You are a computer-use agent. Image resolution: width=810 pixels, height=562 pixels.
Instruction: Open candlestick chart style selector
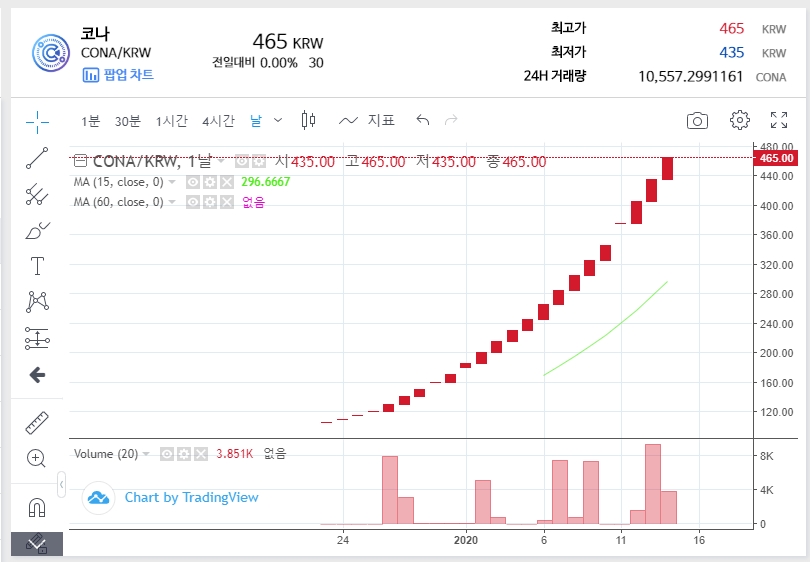[x=308, y=120]
